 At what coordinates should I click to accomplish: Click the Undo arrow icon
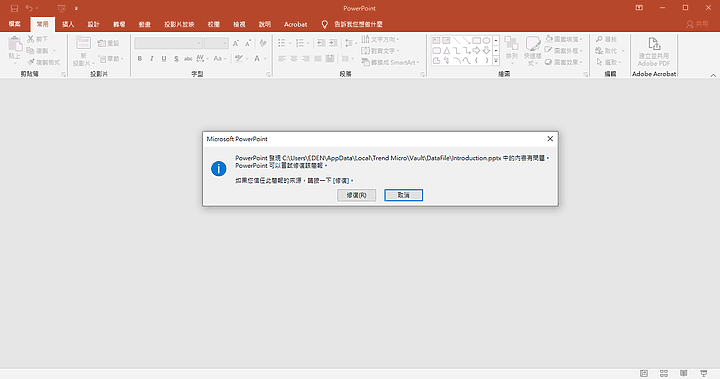(x=29, y=8)
